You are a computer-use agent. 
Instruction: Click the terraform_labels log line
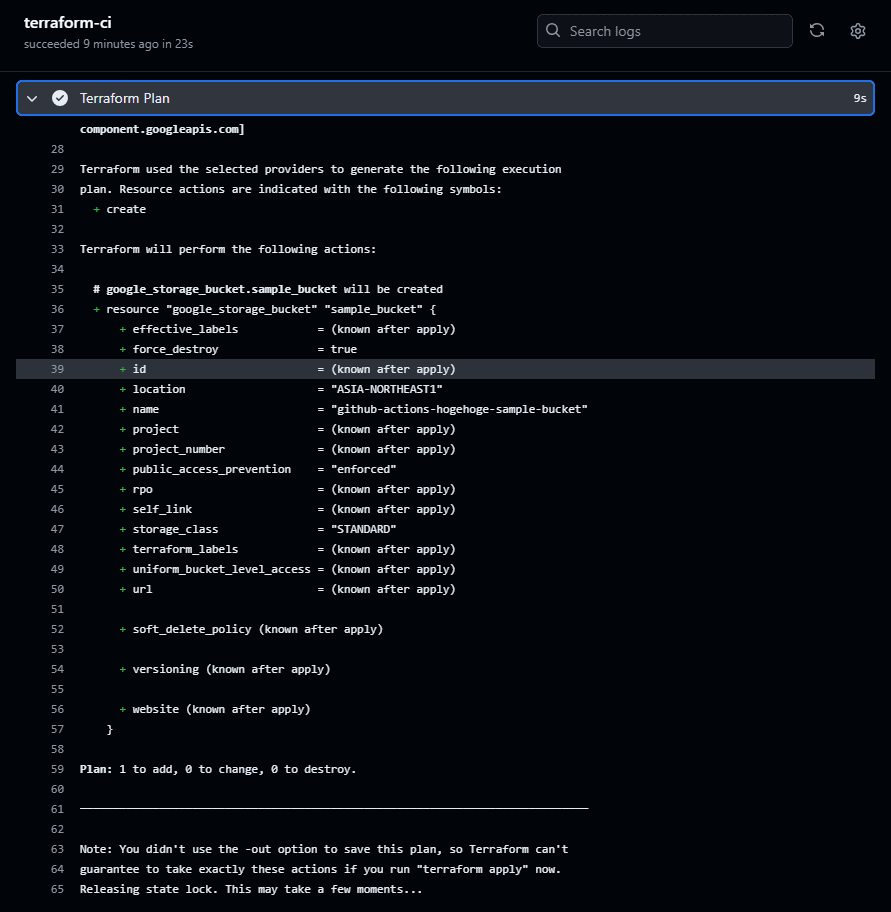click(287, 549)
